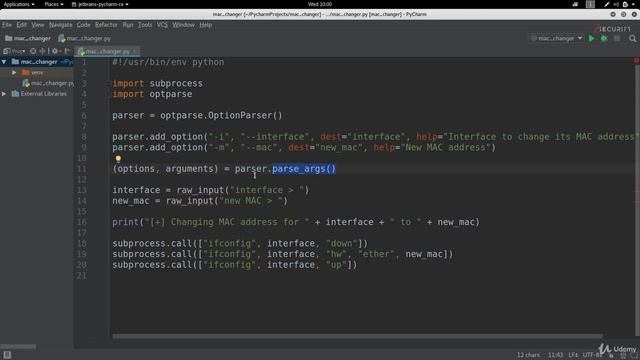
Task: Click the Project panel horizontal scrollbar
Action: (18, 347)
